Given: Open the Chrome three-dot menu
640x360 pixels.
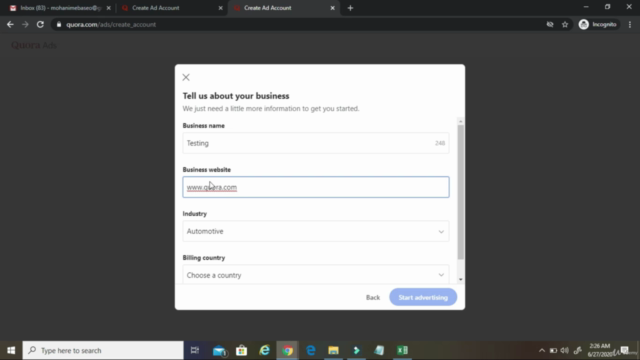Looking at the screenshot, I should click(x=630, y=24).
